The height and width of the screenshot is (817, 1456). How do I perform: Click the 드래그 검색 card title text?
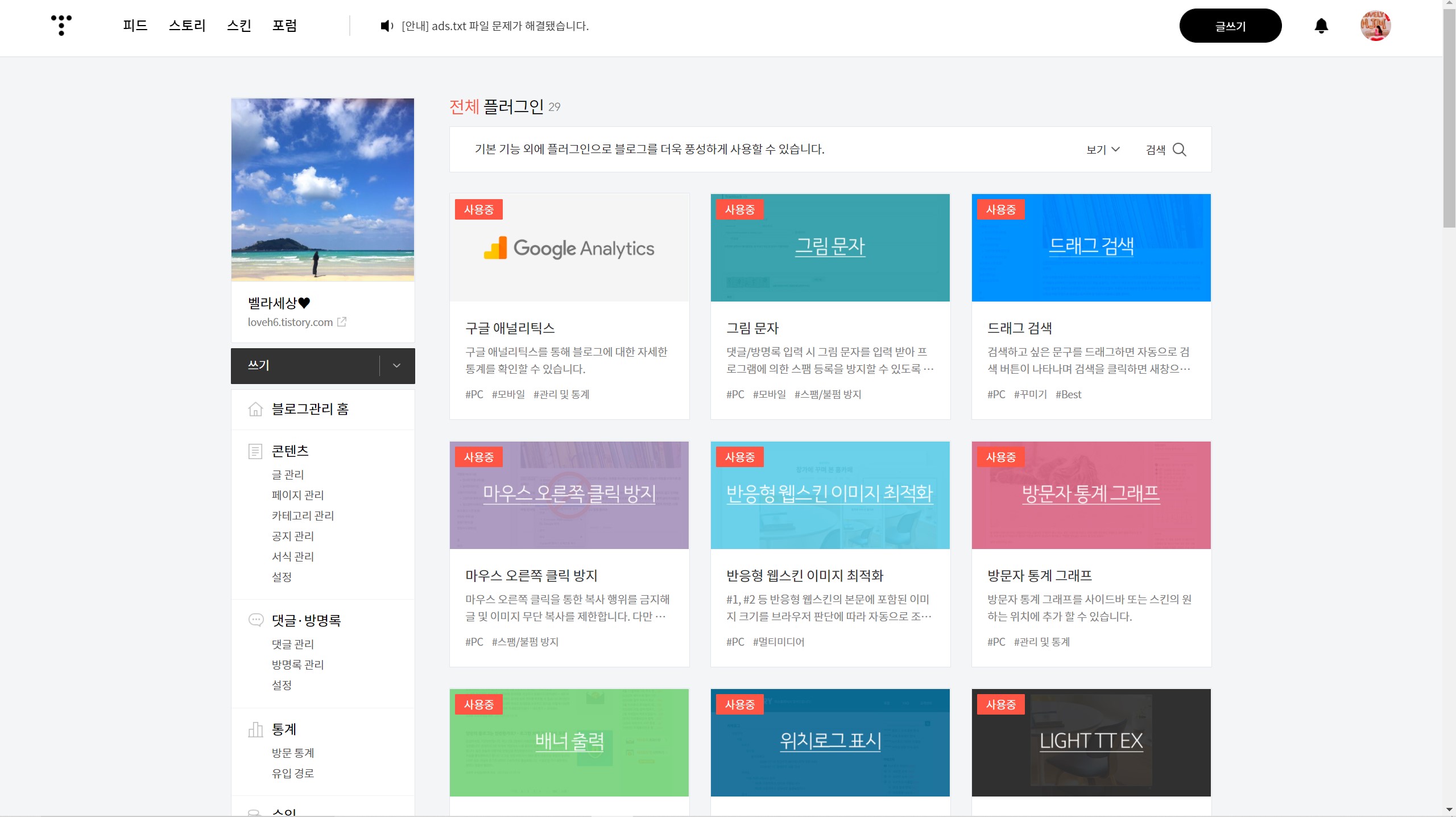click(x=1020, y=328)
